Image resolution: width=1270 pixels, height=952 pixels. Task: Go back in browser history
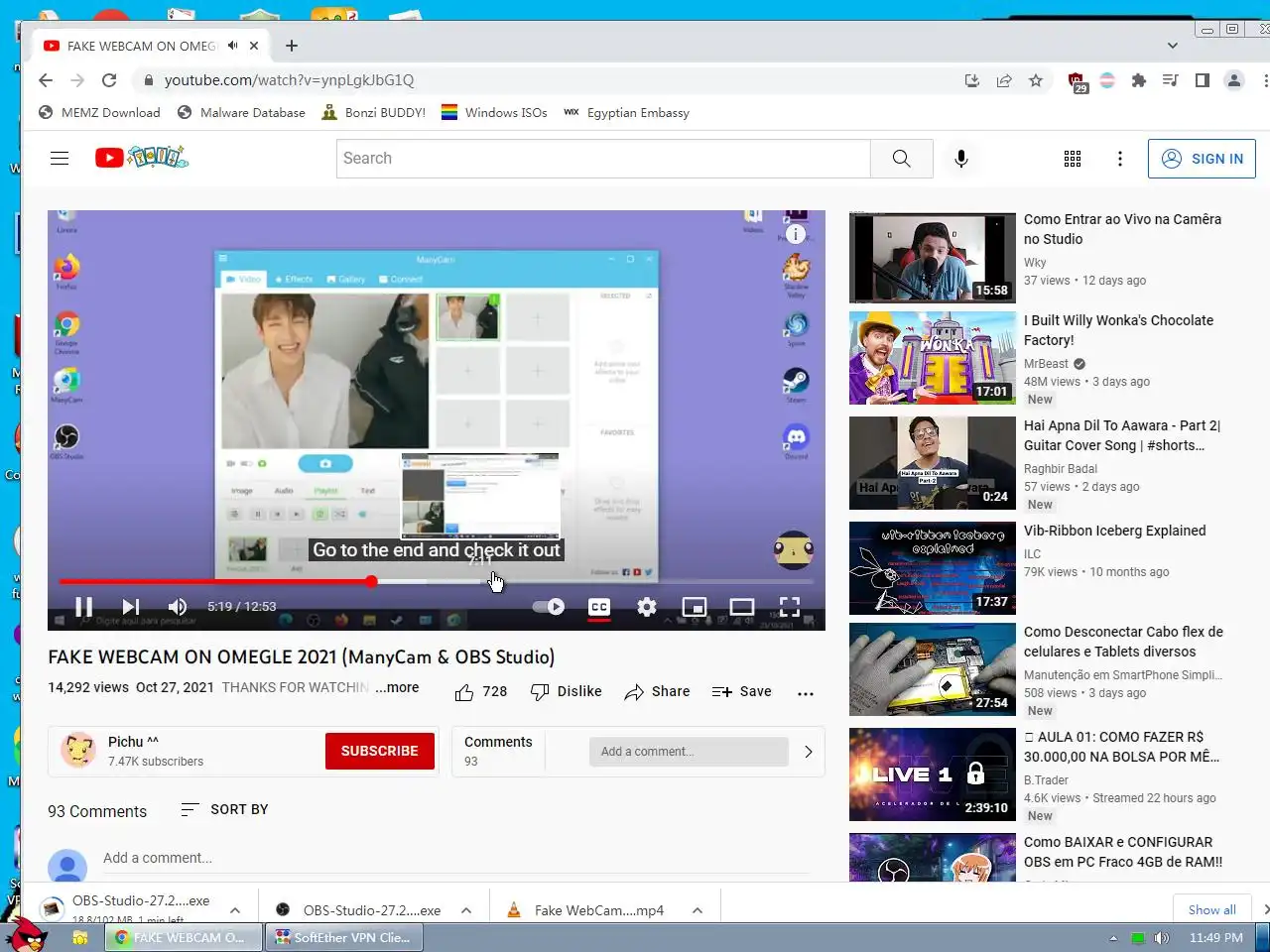(46, 80)
